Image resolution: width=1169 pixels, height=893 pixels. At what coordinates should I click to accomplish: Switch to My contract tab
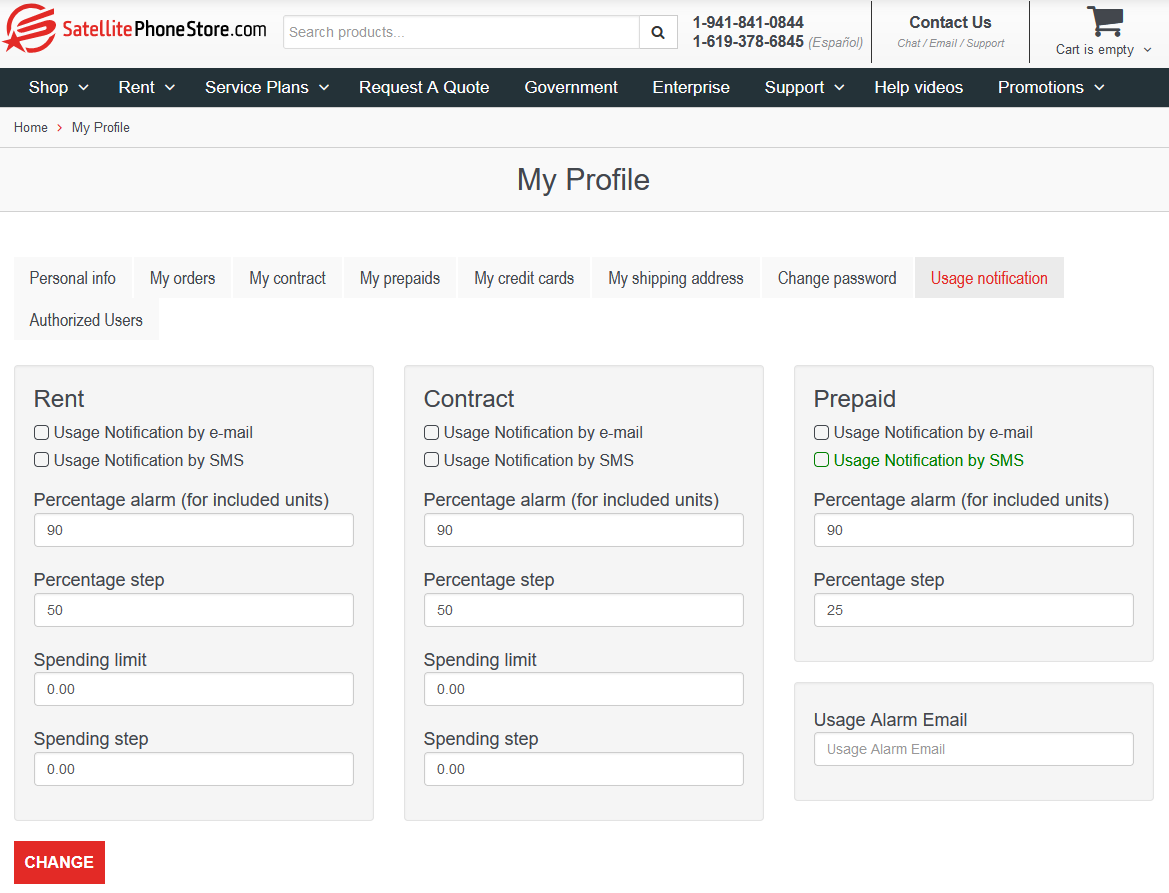(287, 278)
